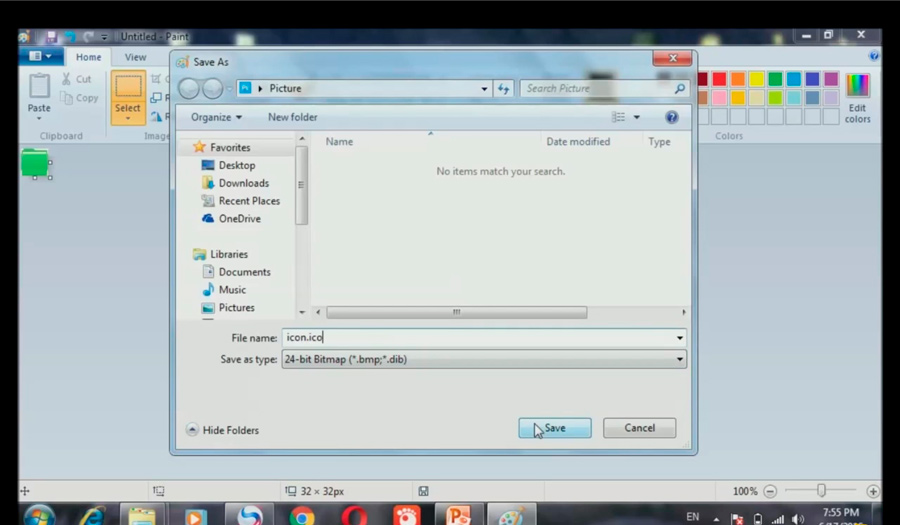
Task: Click the Picture breadcrumb in the address bar
Action: [x=285, y=88]
